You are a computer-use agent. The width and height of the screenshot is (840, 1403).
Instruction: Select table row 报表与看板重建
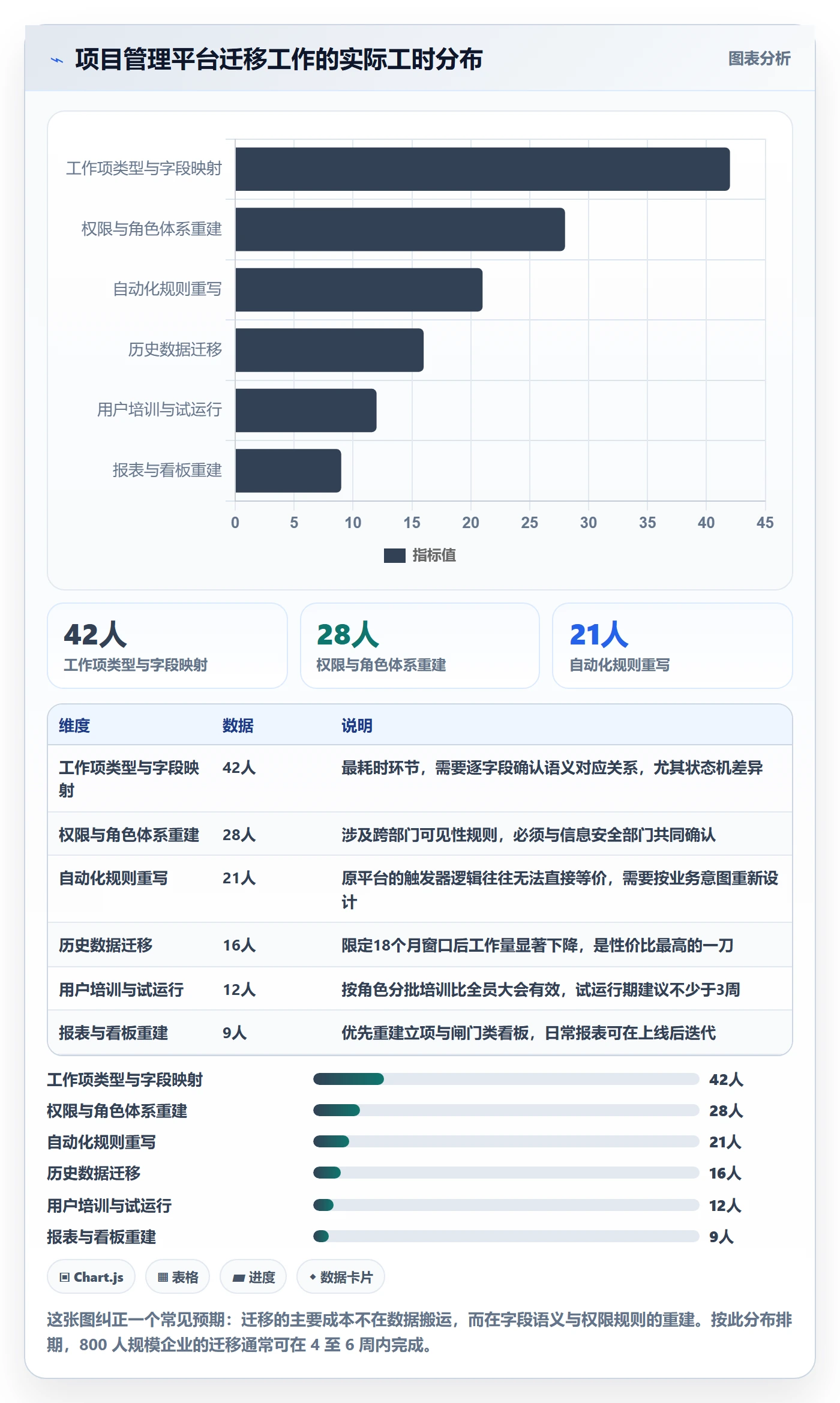coord(420,1033)
